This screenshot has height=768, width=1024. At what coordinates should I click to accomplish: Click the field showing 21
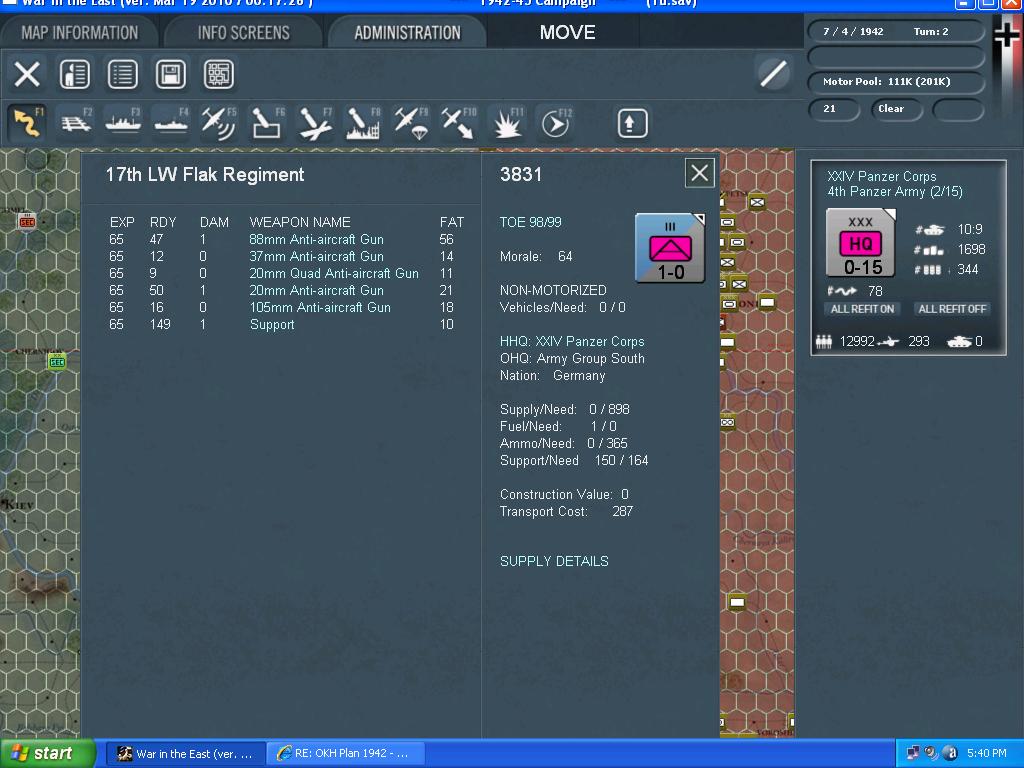click(x=834, y=109)
